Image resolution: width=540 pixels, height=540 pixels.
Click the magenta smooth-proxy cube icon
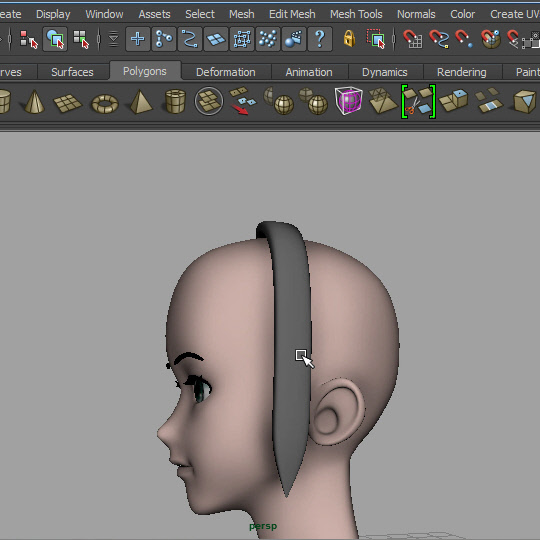click(348, 100)
